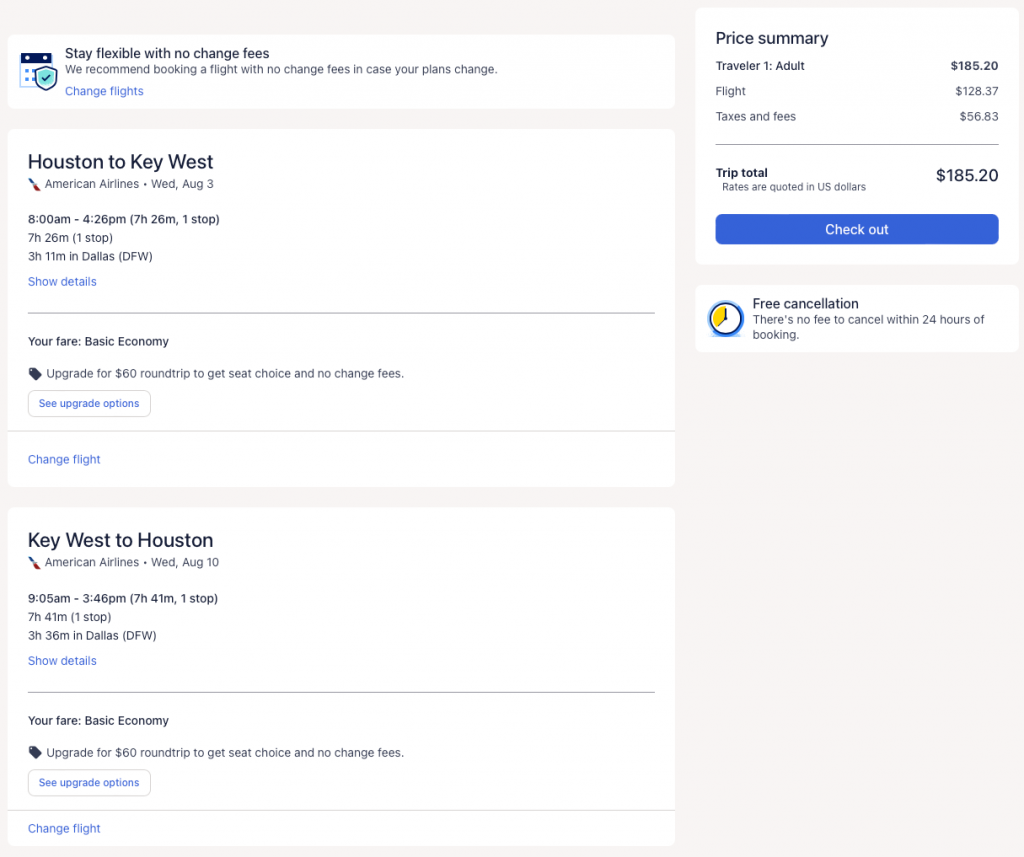Viewport: 1024px width, 857px height.
Task: Expand Show details for Key West to Houston flight
Action: tap(62, 661)
